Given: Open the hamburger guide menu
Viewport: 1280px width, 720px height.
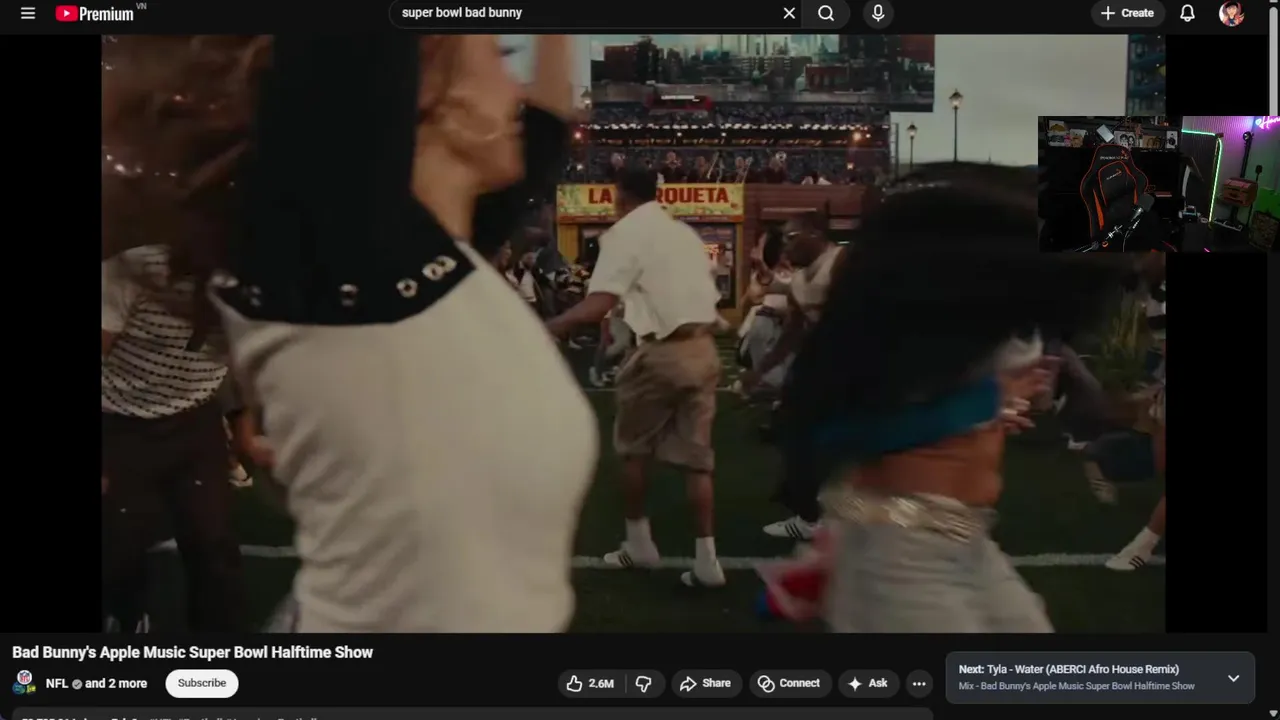Looking at the screenshot, I should tap(28, 13).
